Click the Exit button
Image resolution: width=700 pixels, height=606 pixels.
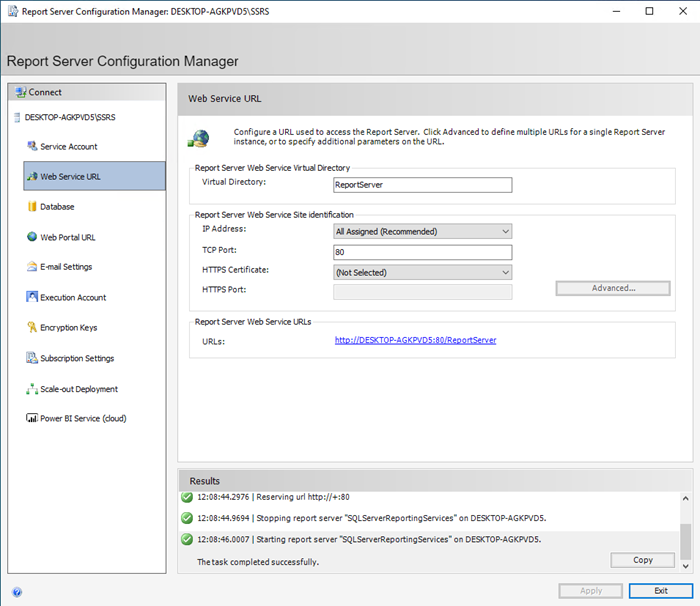[661, 591]
